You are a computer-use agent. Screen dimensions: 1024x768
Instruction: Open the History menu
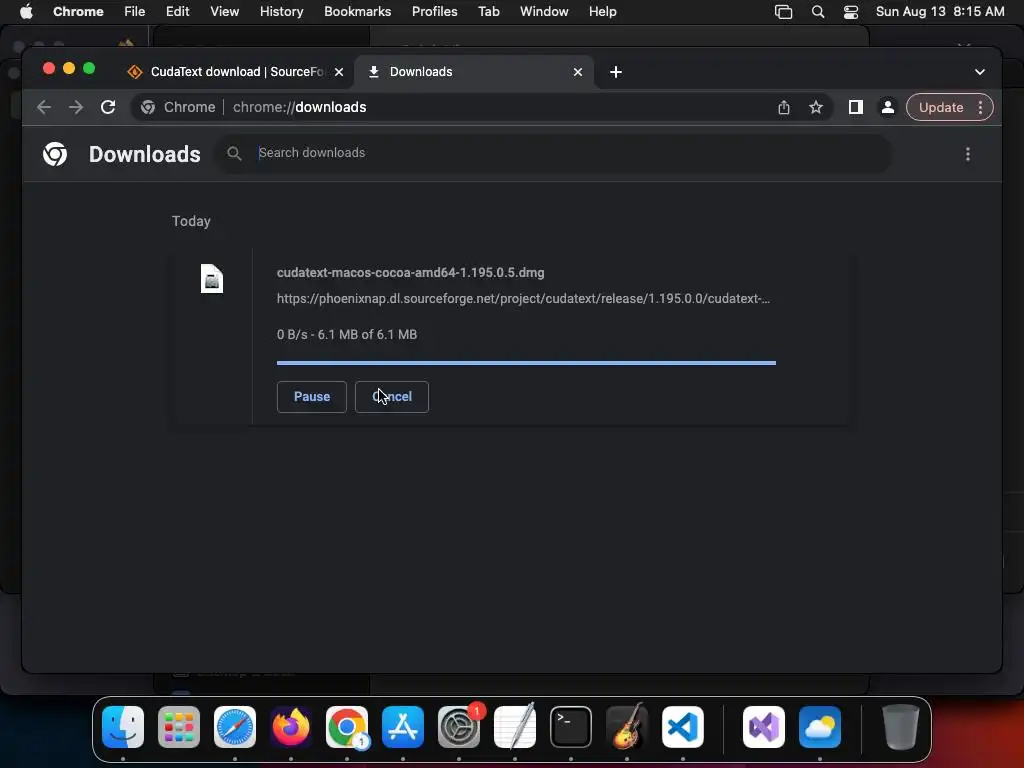[x=281, y=12]
